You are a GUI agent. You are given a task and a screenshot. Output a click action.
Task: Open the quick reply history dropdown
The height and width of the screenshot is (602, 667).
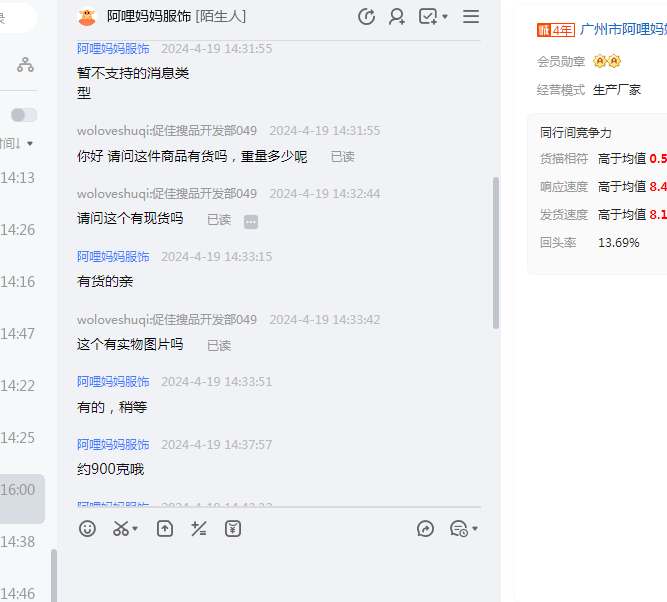pyautogui.click(x=464, y=529)
